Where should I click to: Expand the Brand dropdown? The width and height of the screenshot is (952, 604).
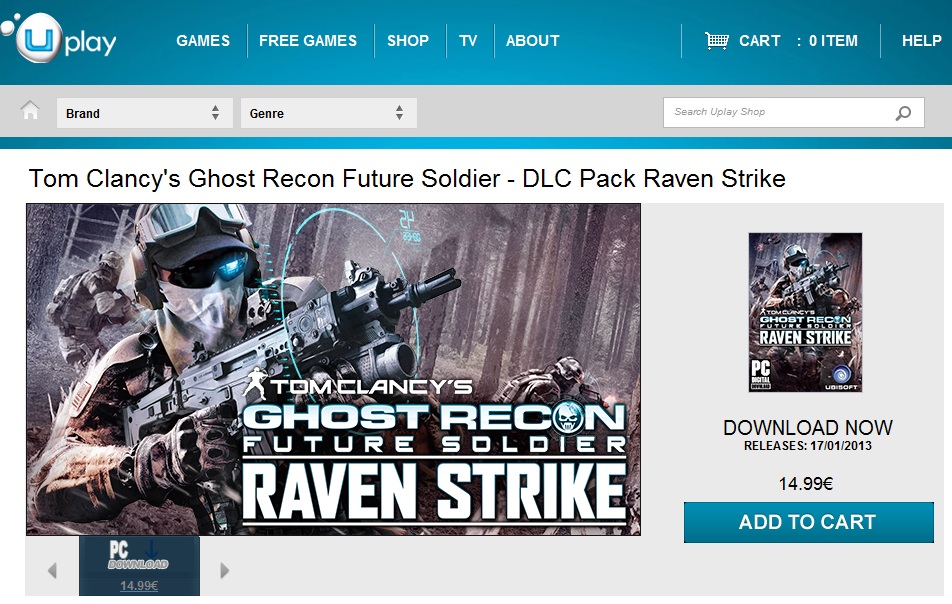pos(144,113)
